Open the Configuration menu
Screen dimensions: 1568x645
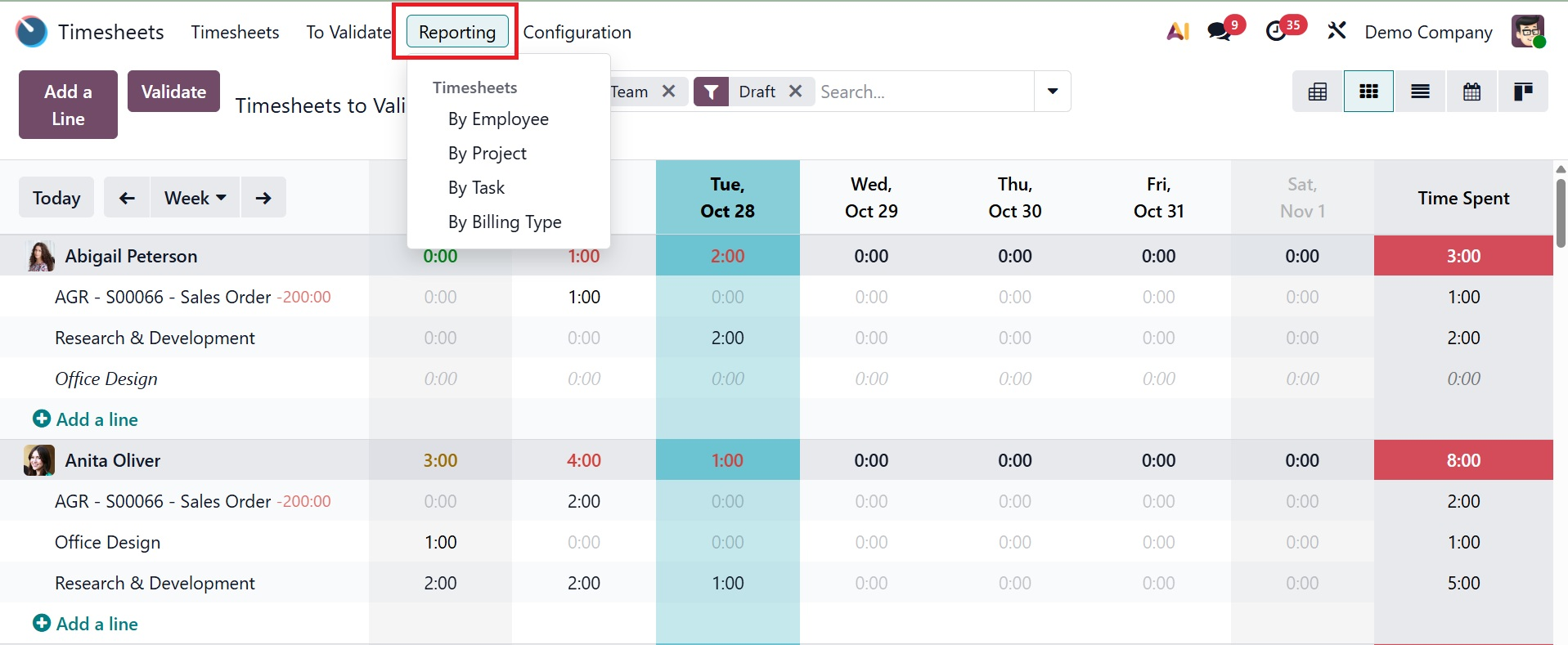pyautogui.click(x=577, y=32)
